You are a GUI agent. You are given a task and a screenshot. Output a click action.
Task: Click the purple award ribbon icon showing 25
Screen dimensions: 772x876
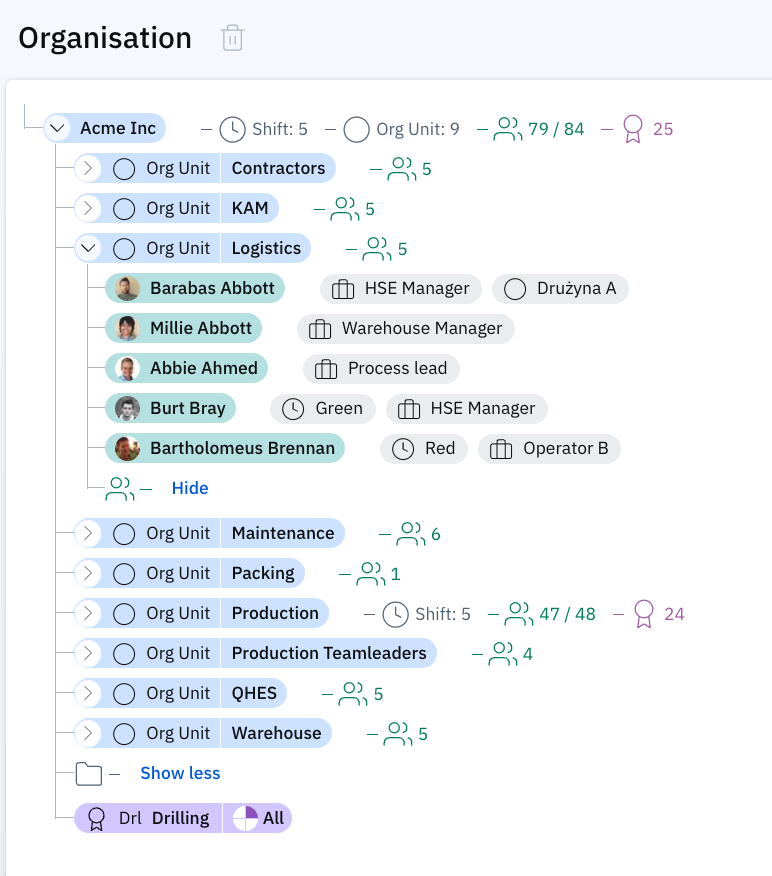(632, 129)
